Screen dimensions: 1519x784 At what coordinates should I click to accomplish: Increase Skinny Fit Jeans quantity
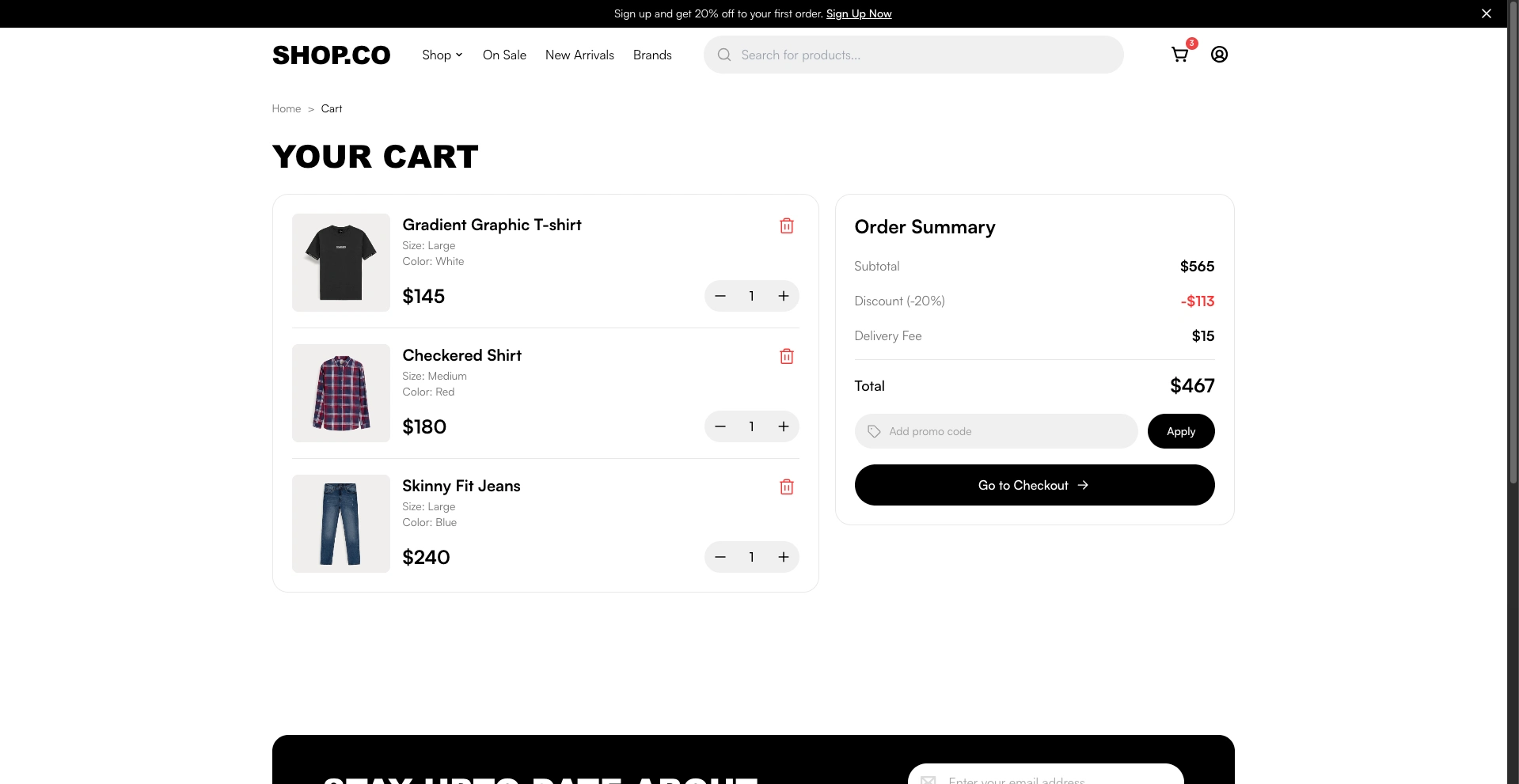point(783,557)
